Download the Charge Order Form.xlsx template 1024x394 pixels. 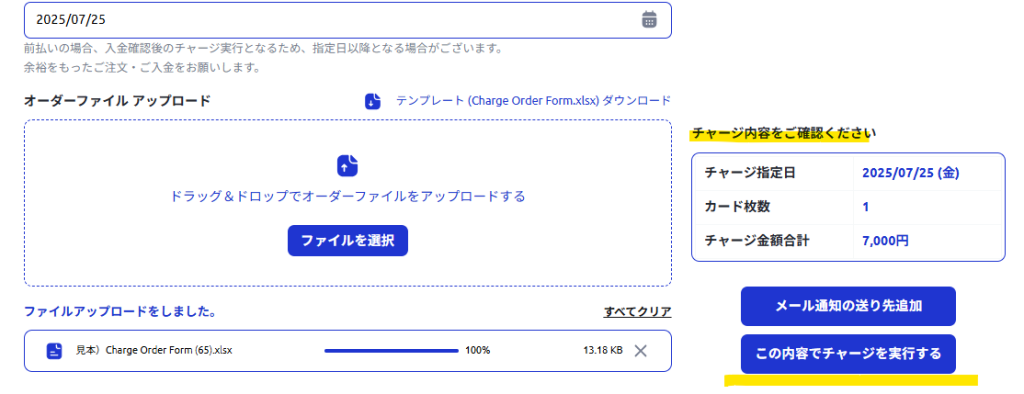click(533, 101)
